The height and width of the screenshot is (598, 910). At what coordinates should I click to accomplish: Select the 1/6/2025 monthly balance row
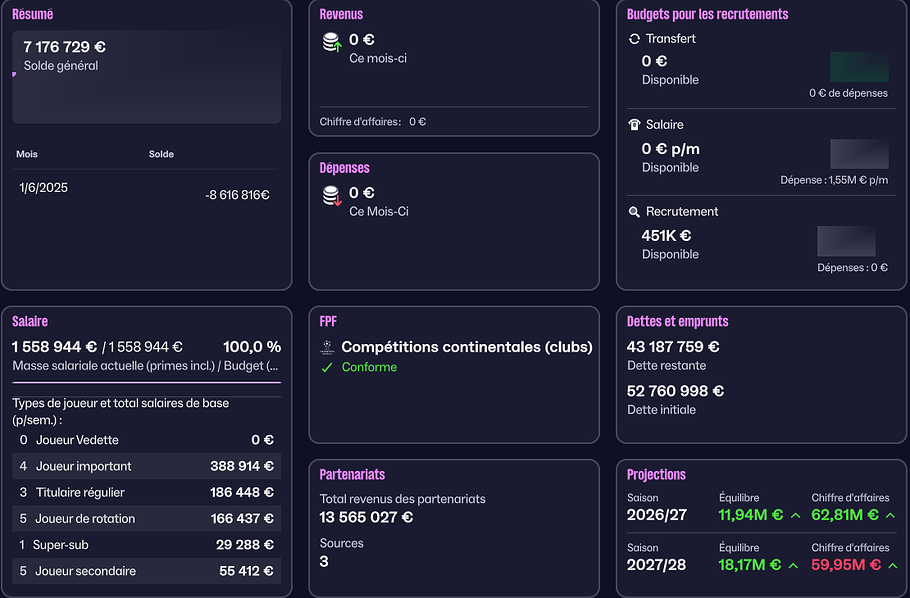click(x=145, y=190)
